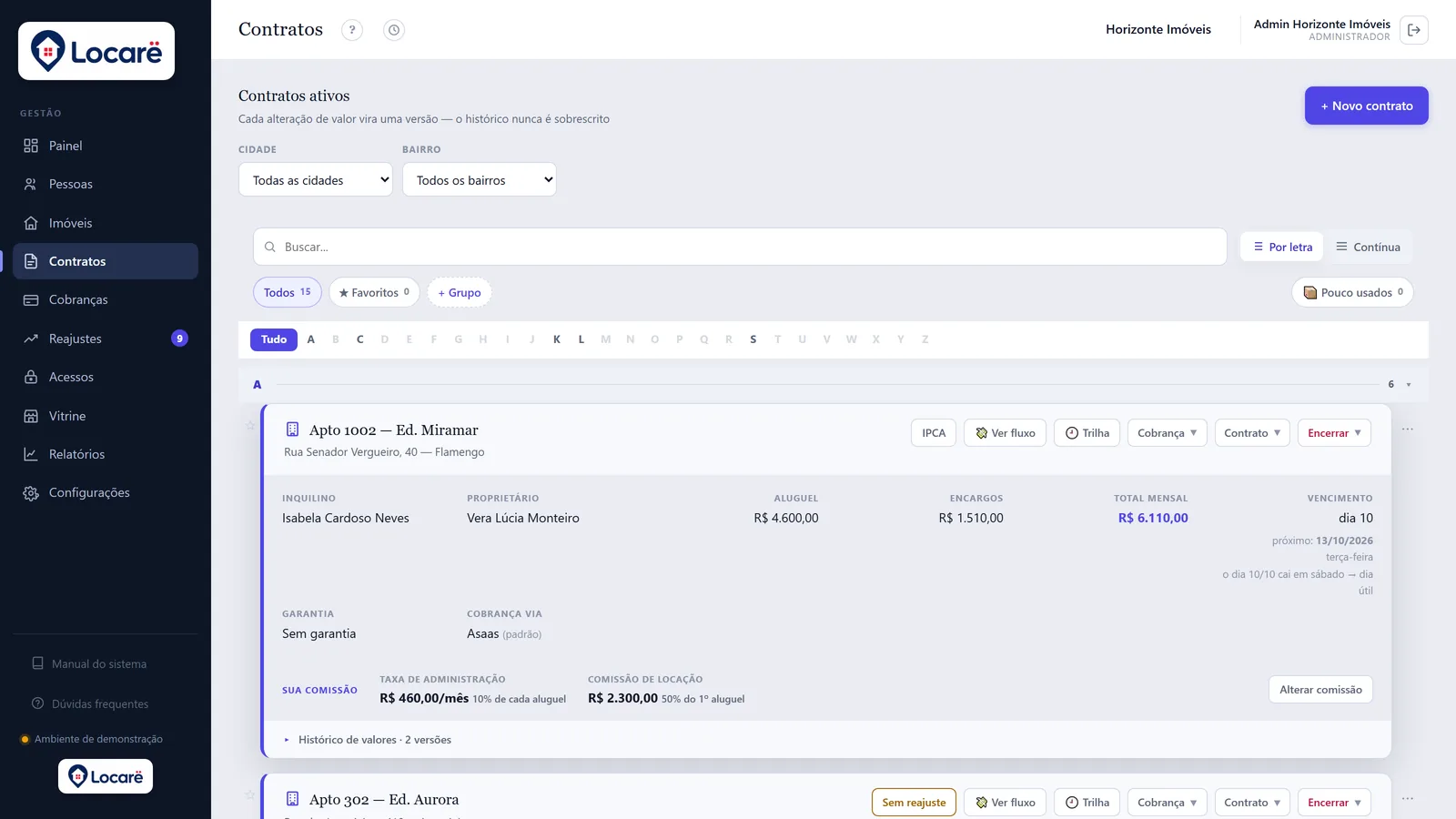Open Configurações gear item
Image resolution: width=1456 pixels, height=819 pixels.
pos(106,492)
